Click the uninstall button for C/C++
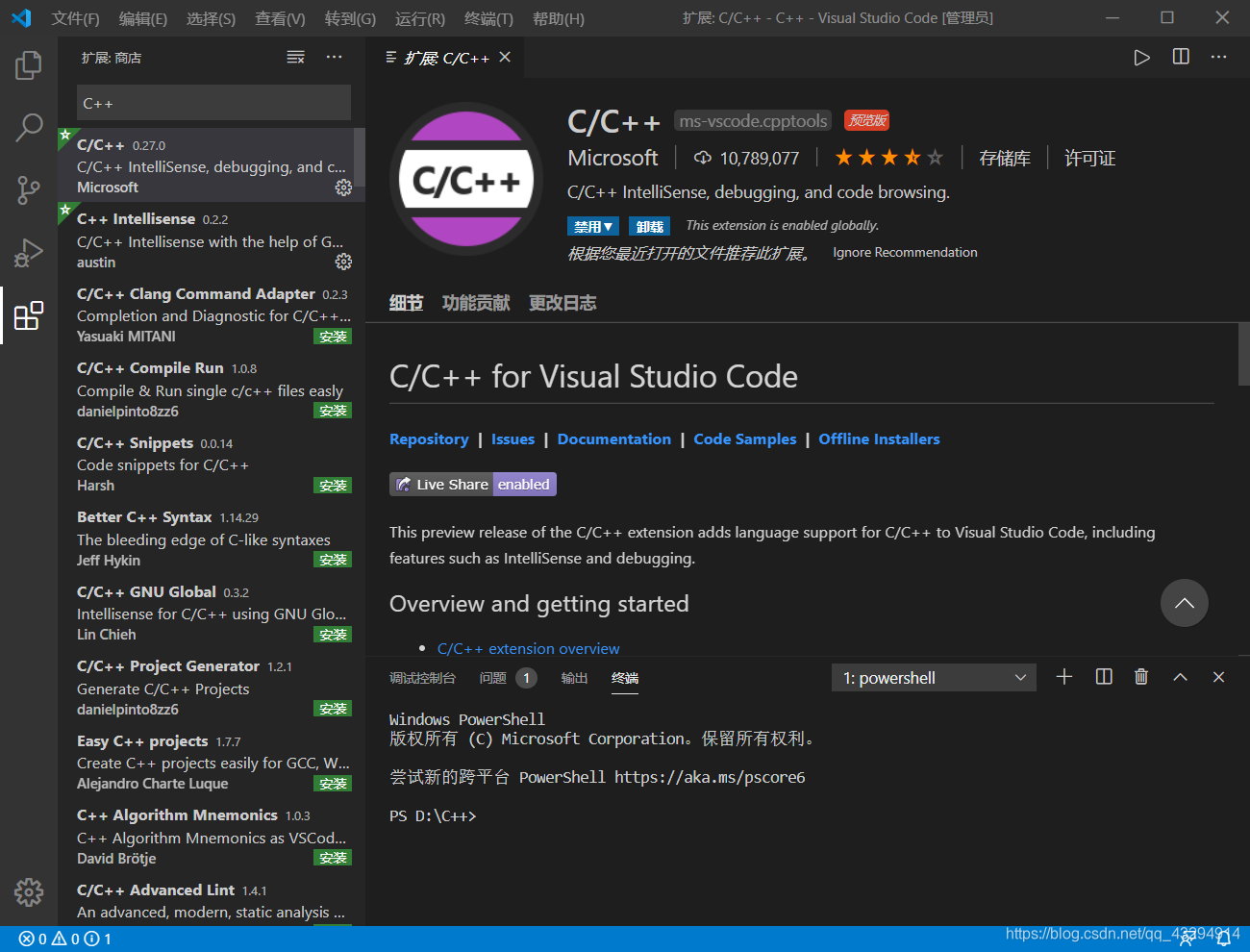The height and width of the screenshot is (952, 1250). coord(650,226)
